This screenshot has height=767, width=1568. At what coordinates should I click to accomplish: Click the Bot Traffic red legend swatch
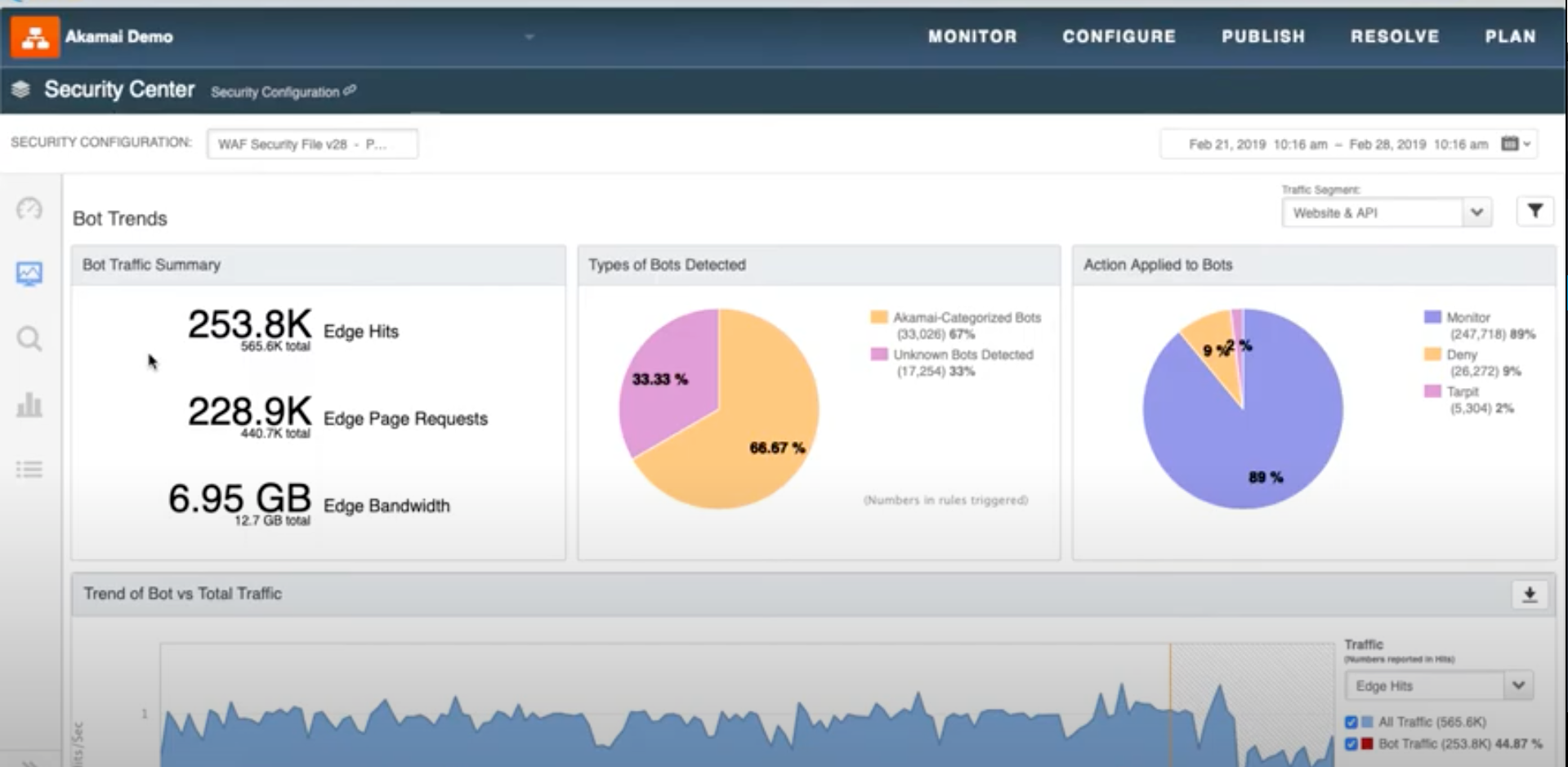pos(1367,744)
